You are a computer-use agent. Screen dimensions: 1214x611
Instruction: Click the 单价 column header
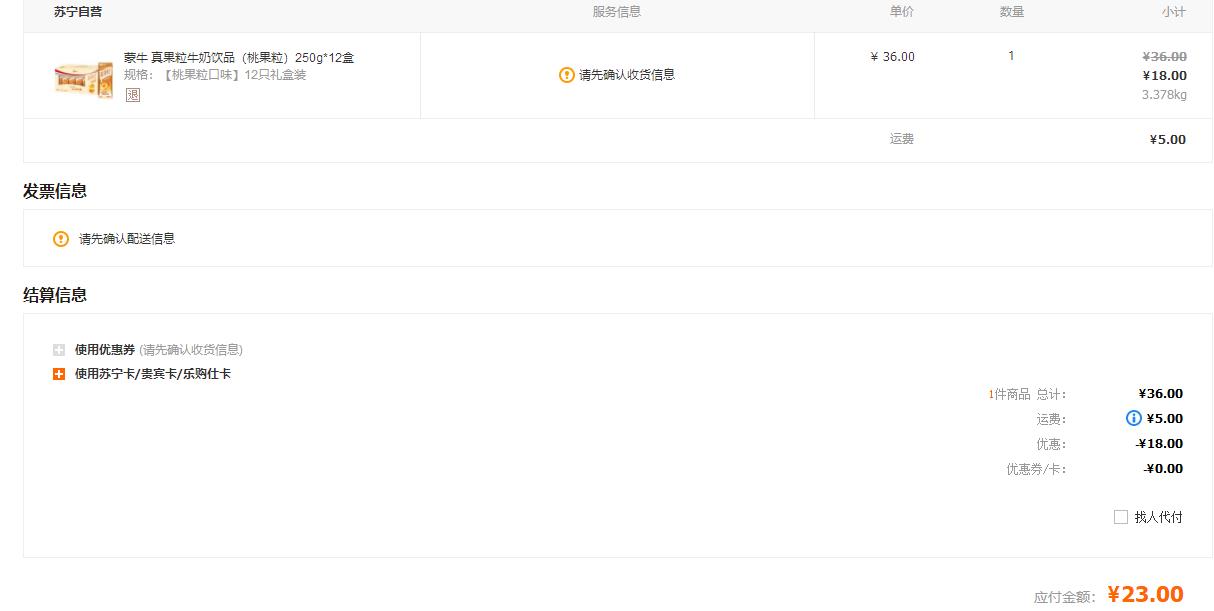(x=902, y=12)
